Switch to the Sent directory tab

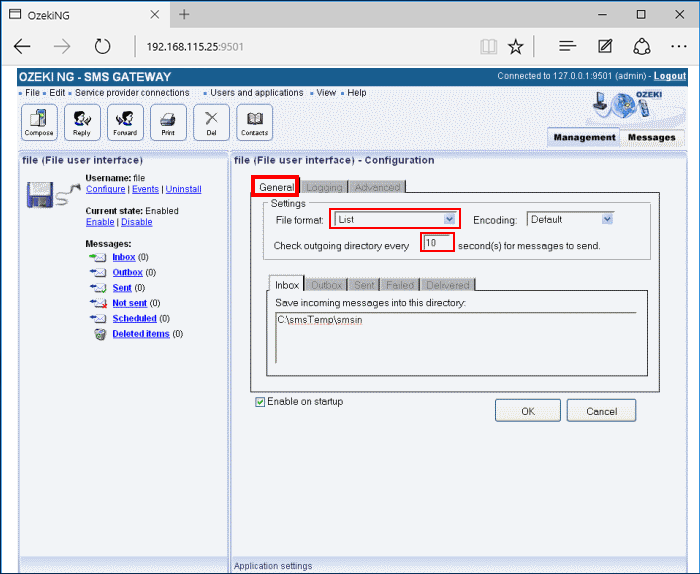point(364,285)
